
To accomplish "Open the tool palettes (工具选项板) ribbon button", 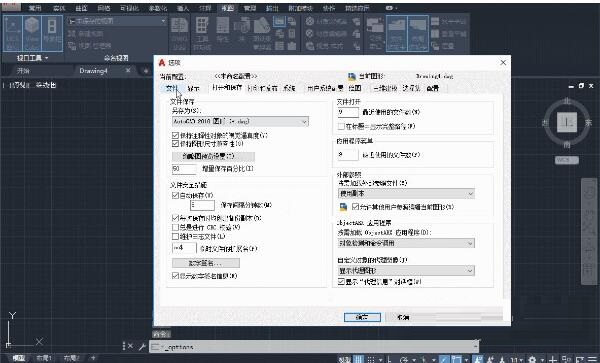I will [x=202, y=33].
